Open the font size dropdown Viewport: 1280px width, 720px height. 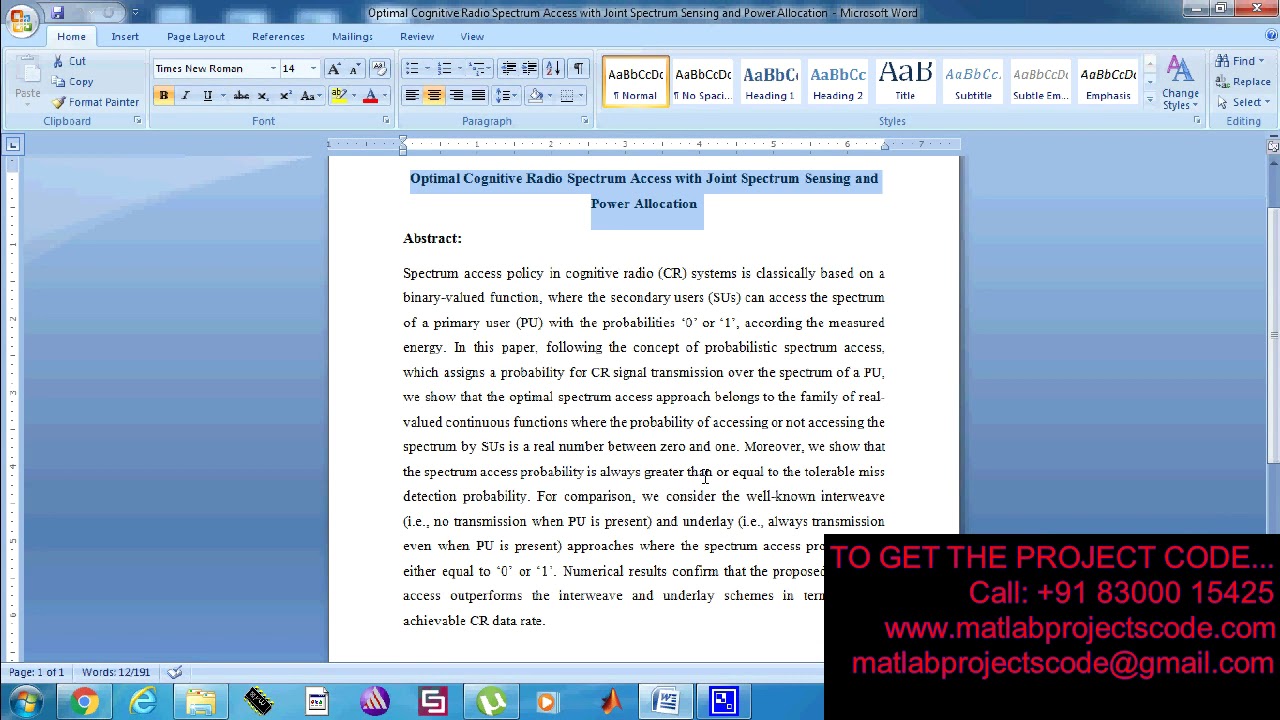tap(313, 69)
